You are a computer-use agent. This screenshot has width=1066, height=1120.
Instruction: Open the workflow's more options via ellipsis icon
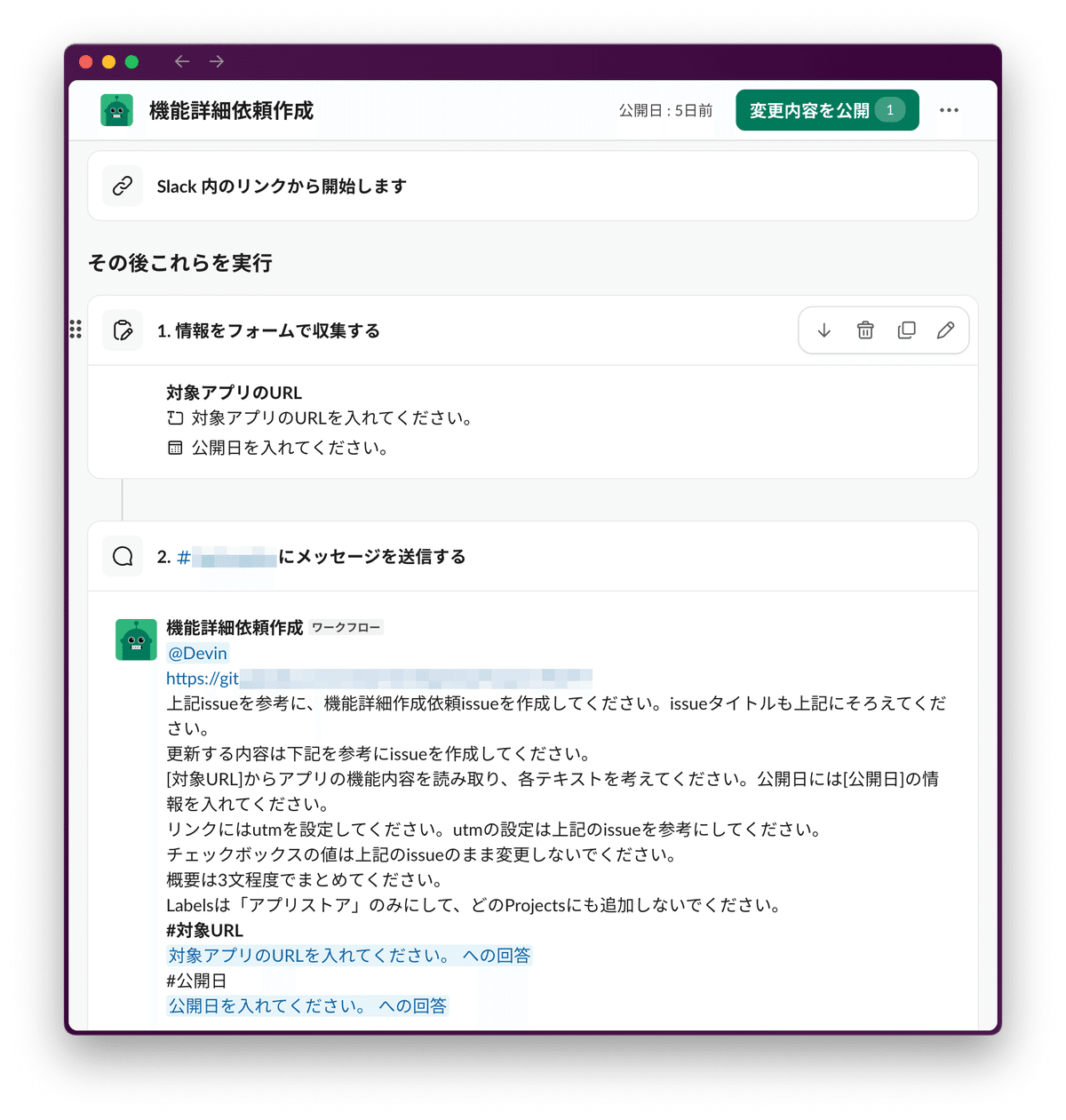(x=949, y=109)
